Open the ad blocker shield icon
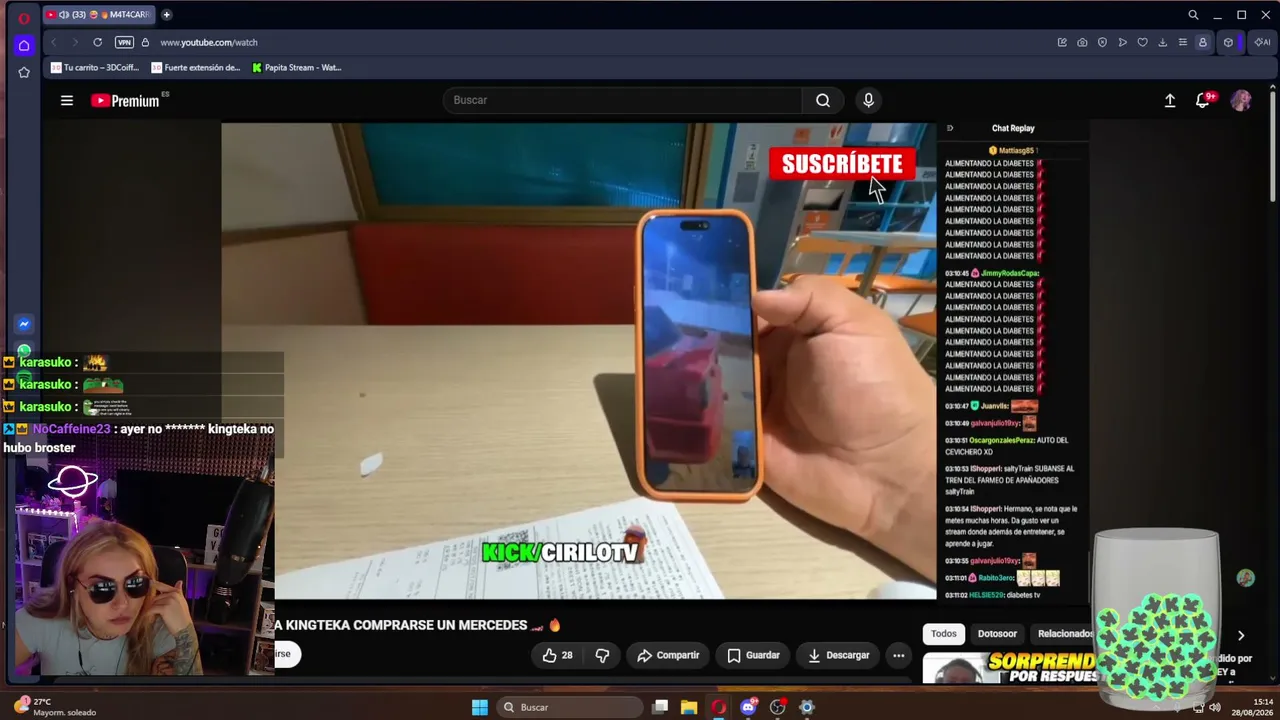The width and height of the screenshot is (1280, 720). [1102, 42]
